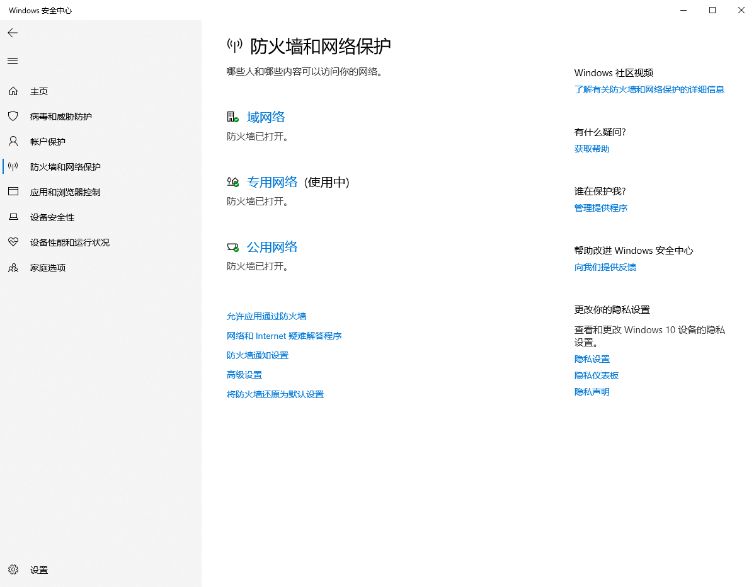Click the antenna icon in the page heading
Viewport: 755px width, 587px height.
(x=234, y=46)
